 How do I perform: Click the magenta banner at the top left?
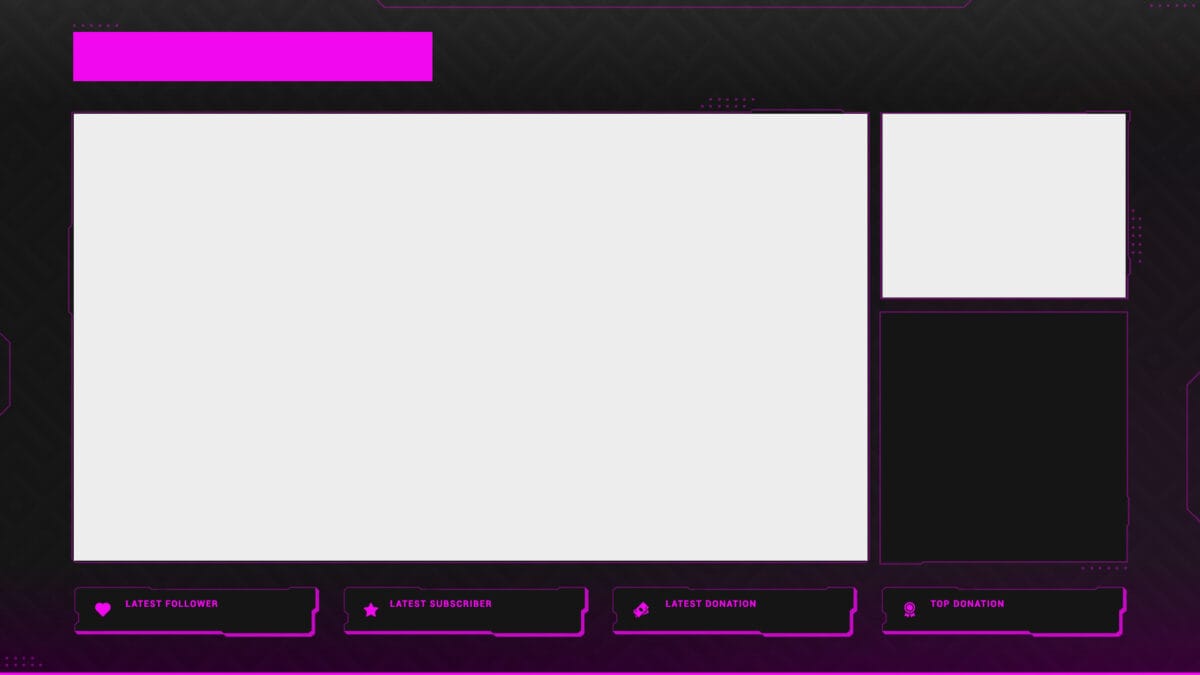pyautogui.click(x=251, y=56)
